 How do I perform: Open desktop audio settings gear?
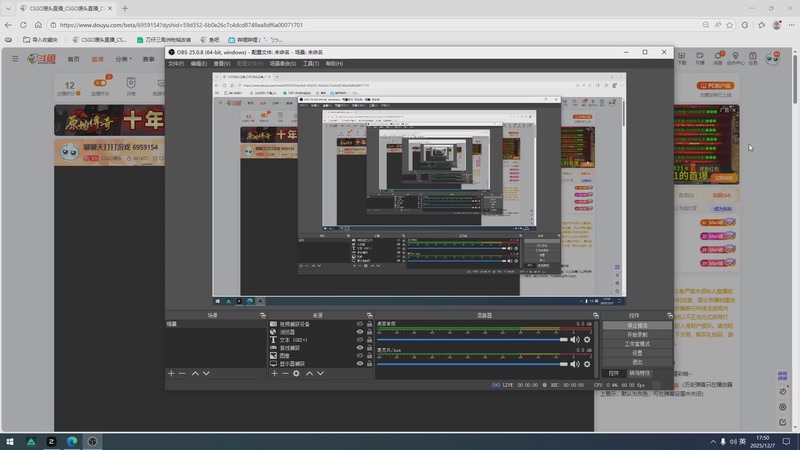coord(587,340)
